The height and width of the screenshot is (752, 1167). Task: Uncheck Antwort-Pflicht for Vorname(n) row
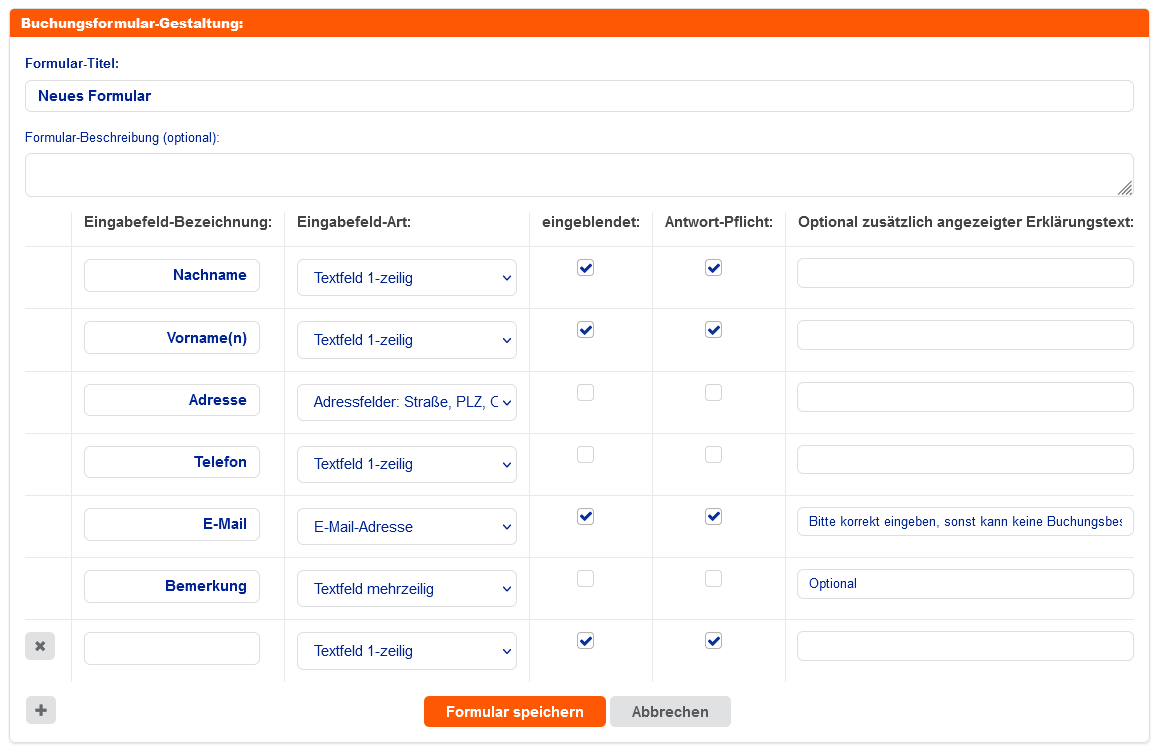coord(713,330)
